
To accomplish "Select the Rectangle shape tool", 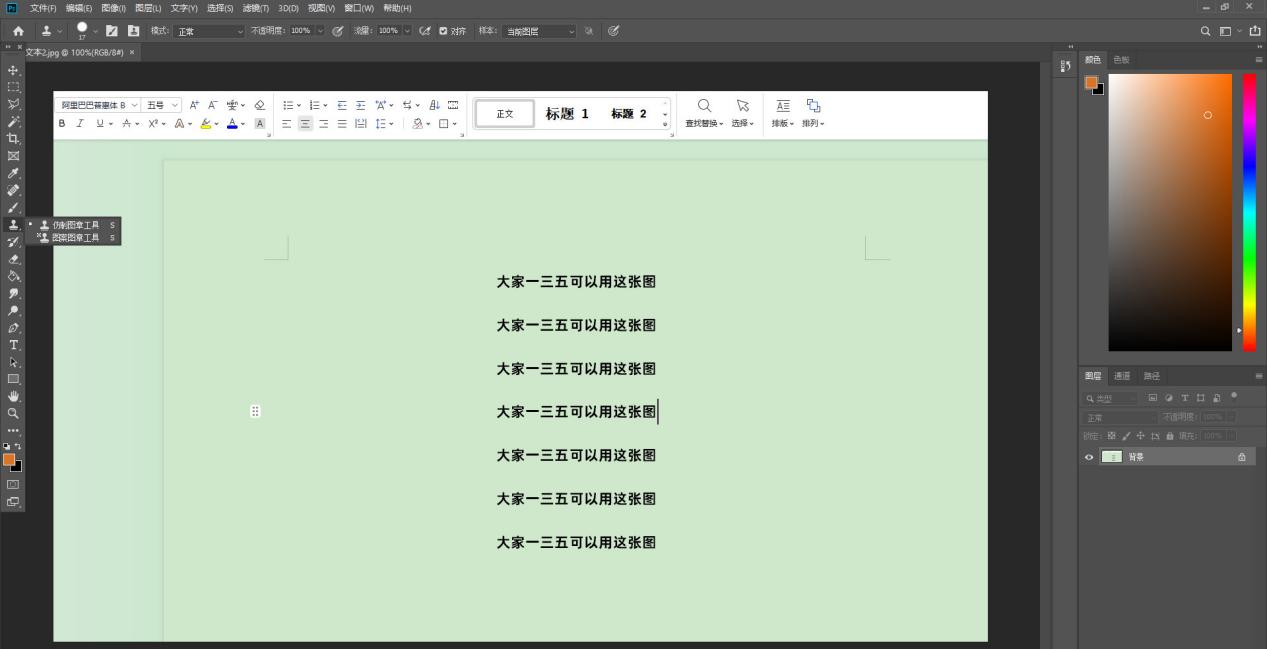I will pyautogui.click(x=13, y=379).
